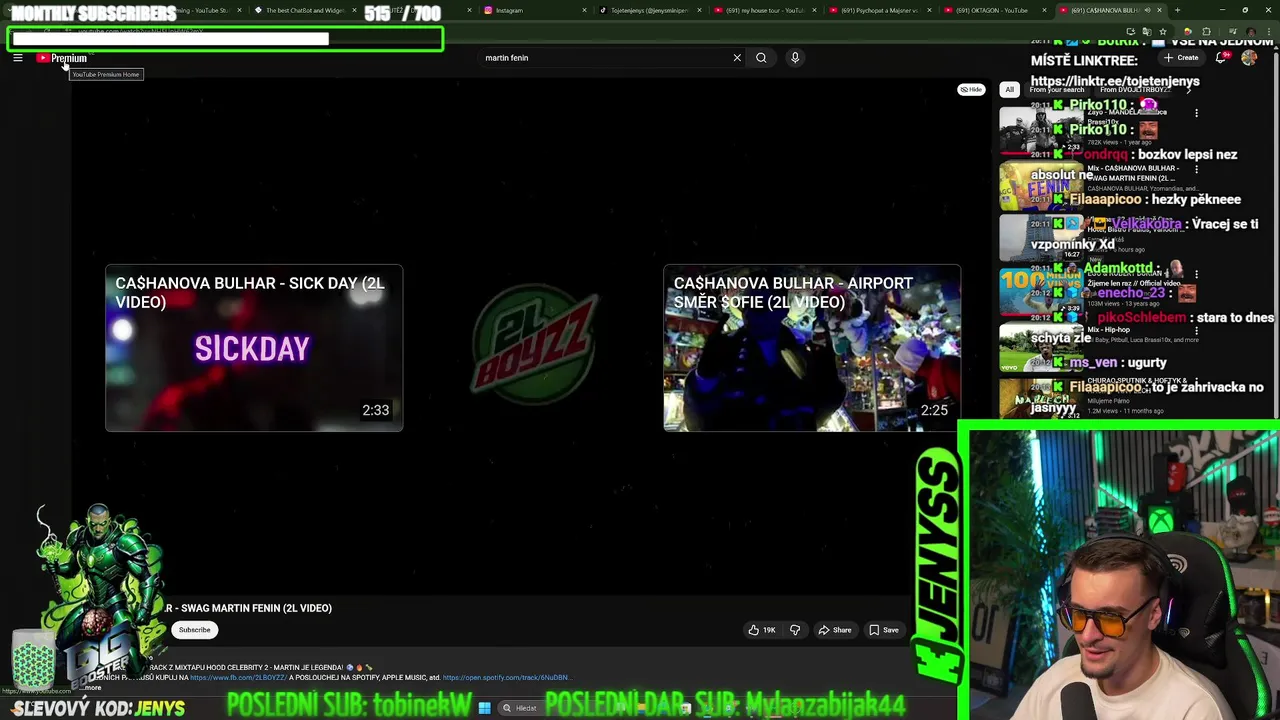Save the video to a playlist
Screen dimensions: 1280x720
coord(884,630)
